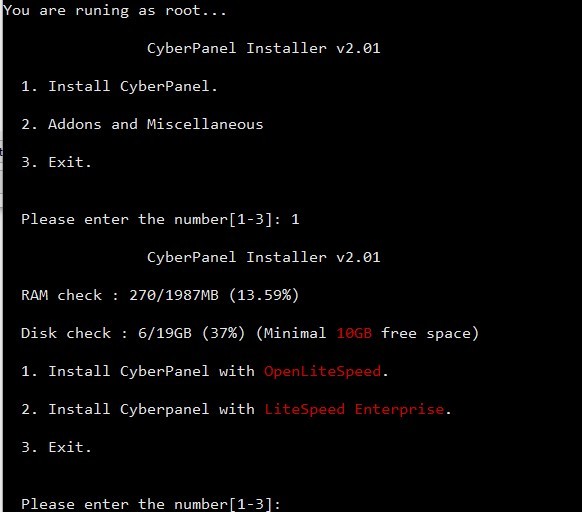This screenshot has height=512, width=582.
Task: Click the first CyberPanel Installer v2.01 heading
Action: coord(264,48)
